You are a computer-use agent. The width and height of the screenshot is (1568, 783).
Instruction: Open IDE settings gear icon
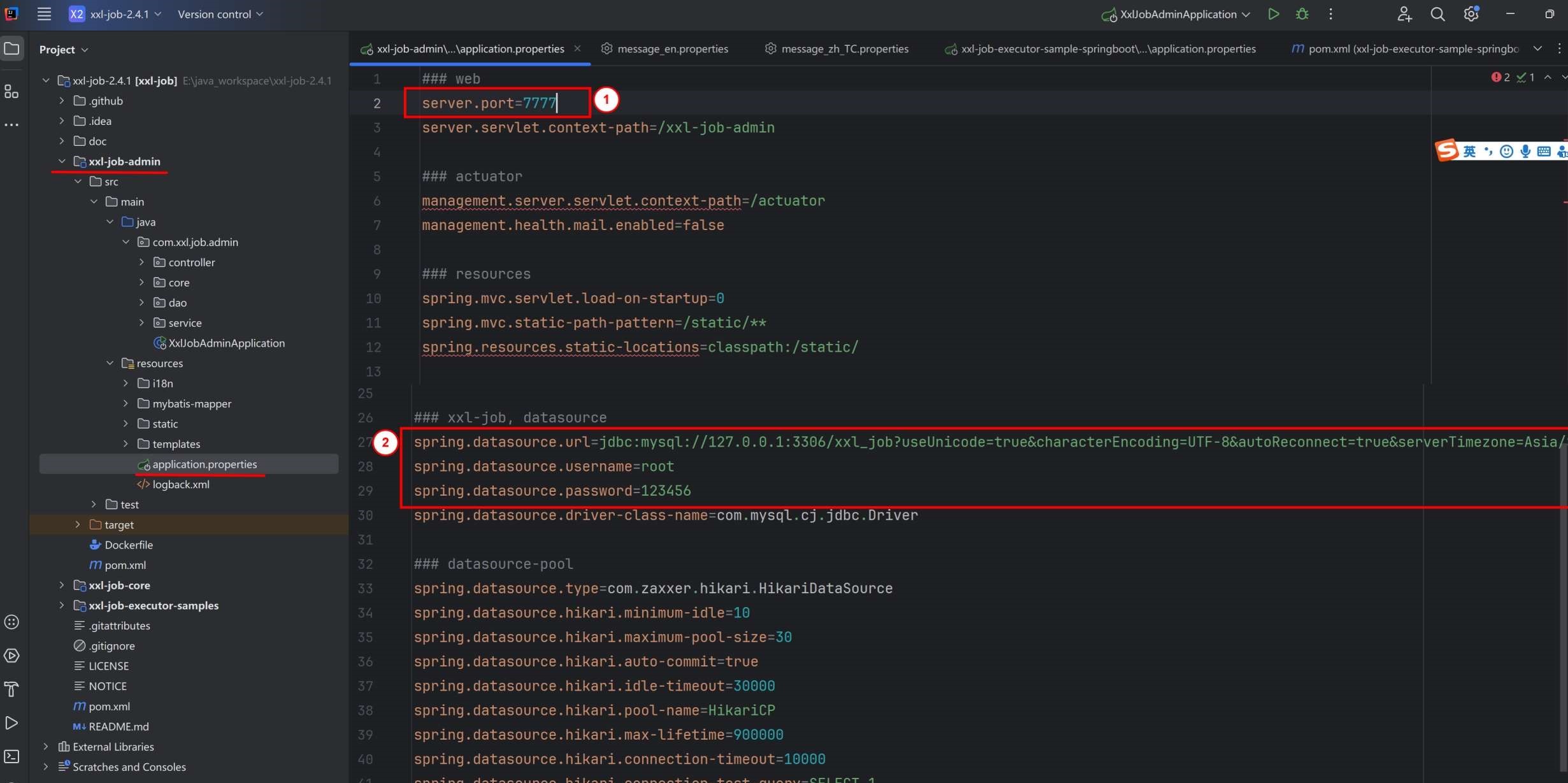tap(1471, 14)
